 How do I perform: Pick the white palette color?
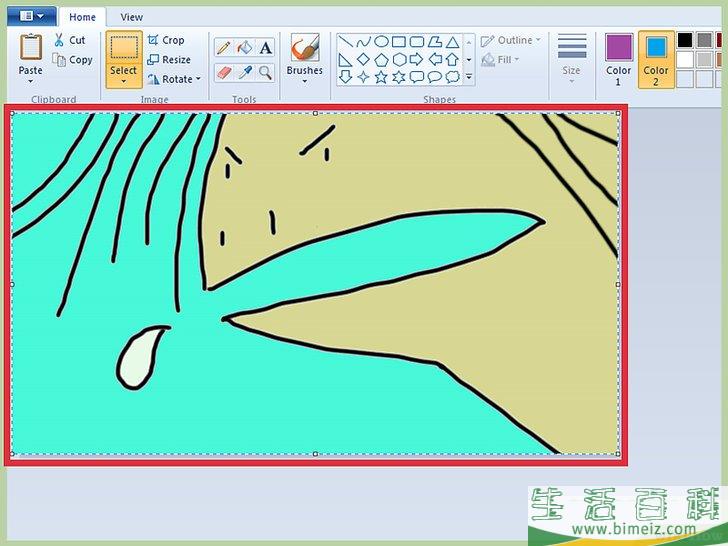[685, 59]
